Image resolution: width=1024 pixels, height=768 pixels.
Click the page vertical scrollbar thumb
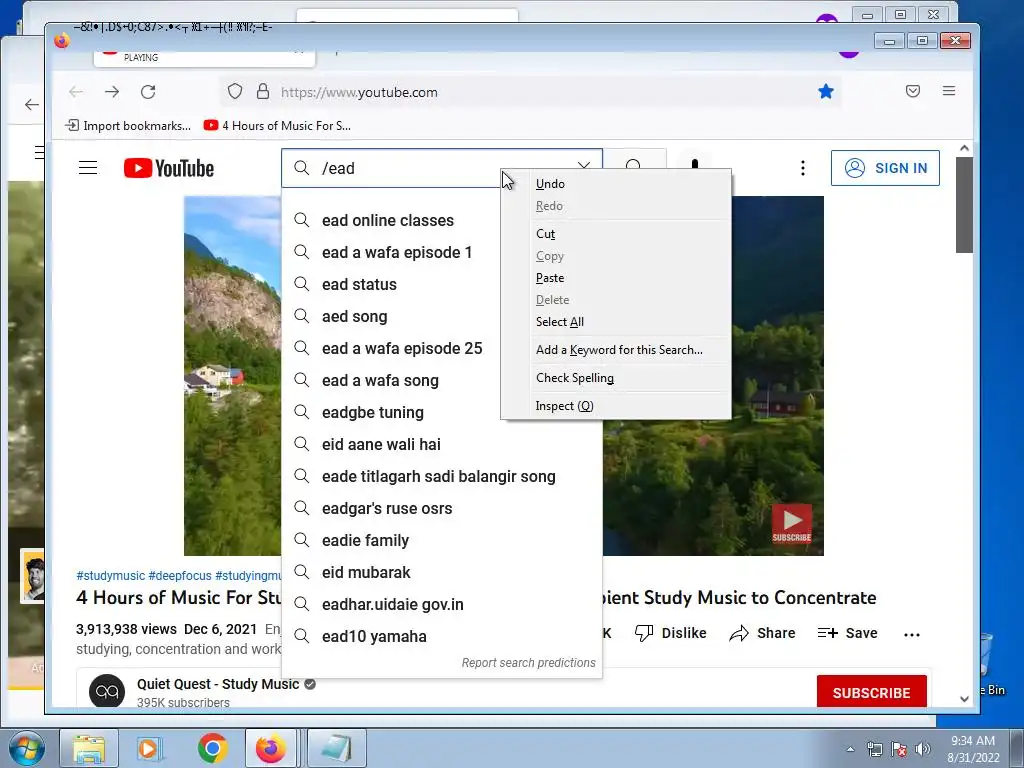964,204
